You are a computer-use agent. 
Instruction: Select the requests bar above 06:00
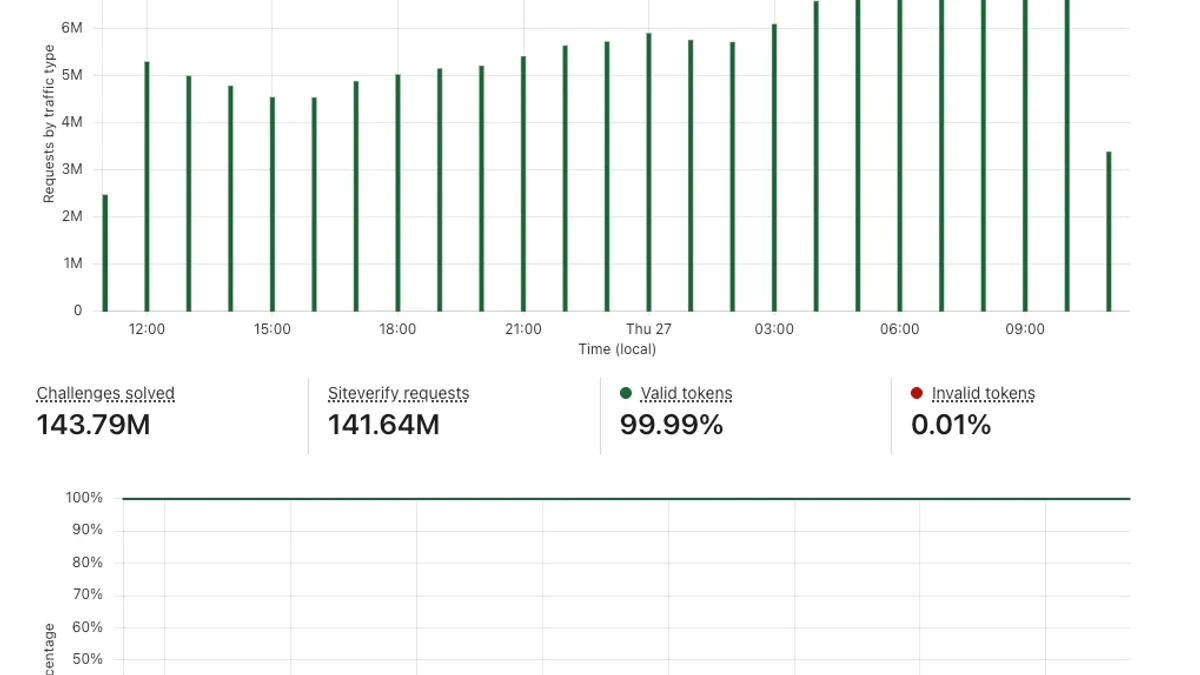pos(900,155)
